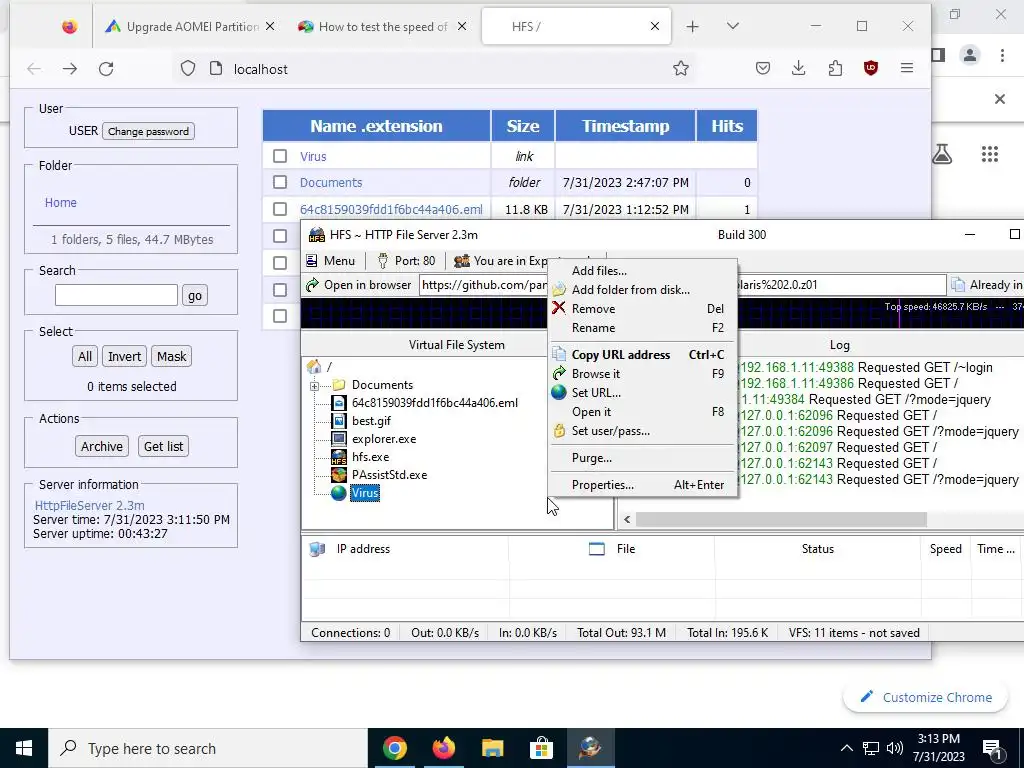The image size is (1024, 768).
Task: Open the Virus link in file list
Action: 313,156
